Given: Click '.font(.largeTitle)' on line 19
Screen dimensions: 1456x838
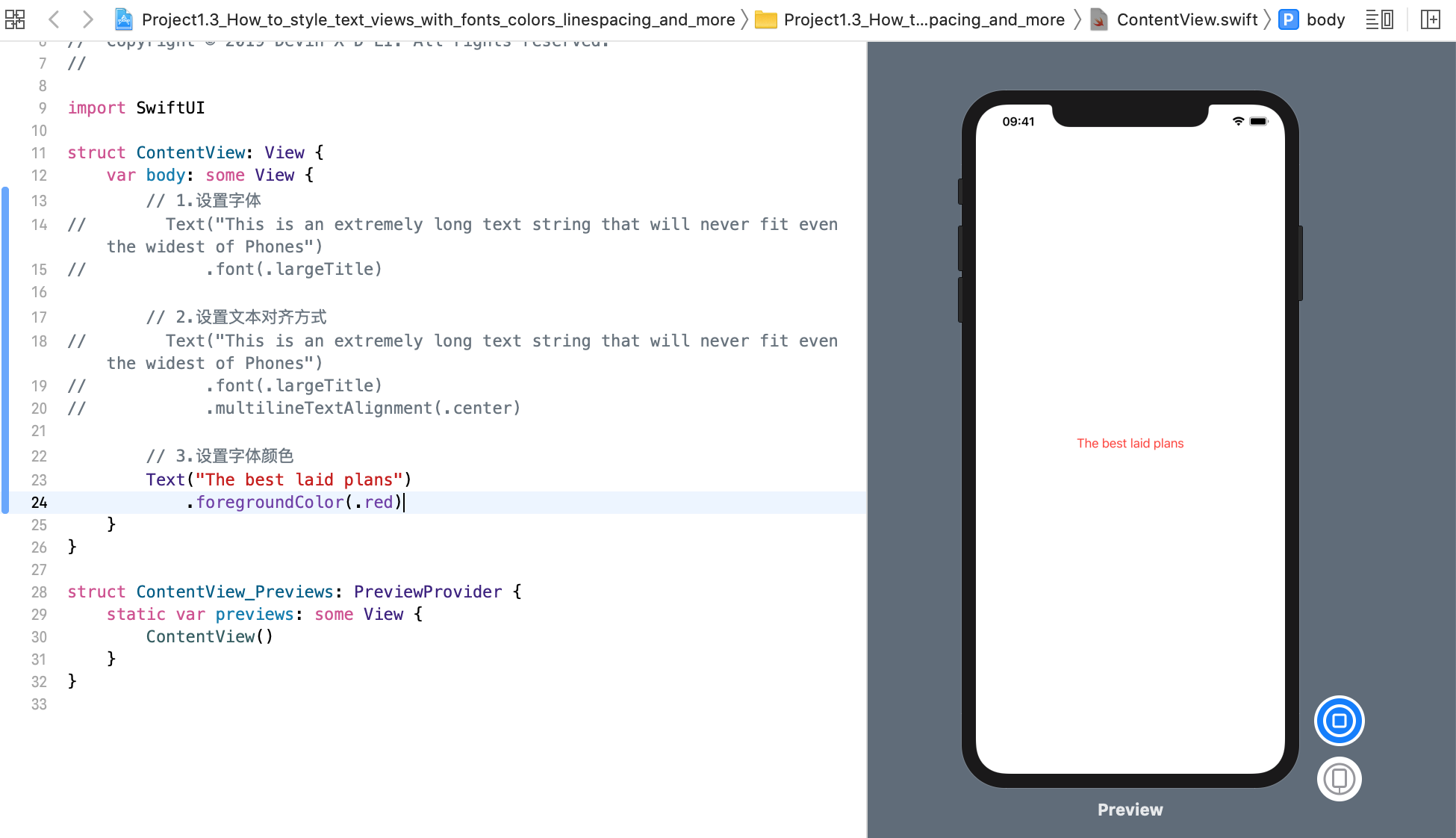Looking at the screenshot, I should 293,385.
